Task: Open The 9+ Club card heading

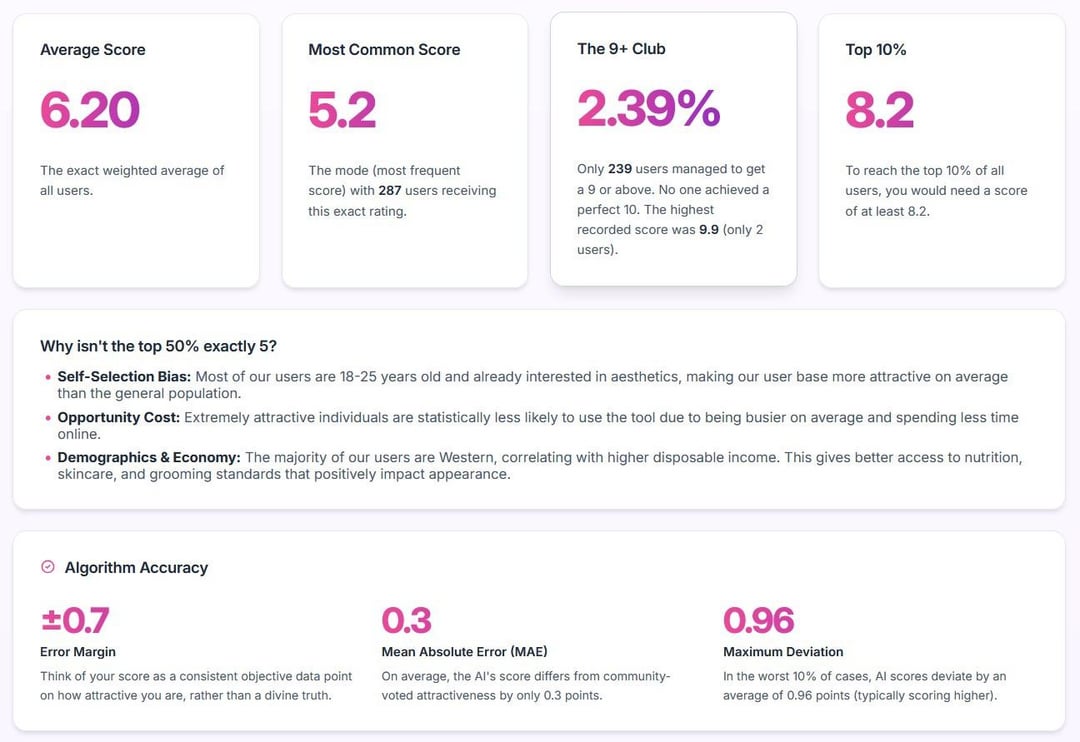Action: point(621,49)
